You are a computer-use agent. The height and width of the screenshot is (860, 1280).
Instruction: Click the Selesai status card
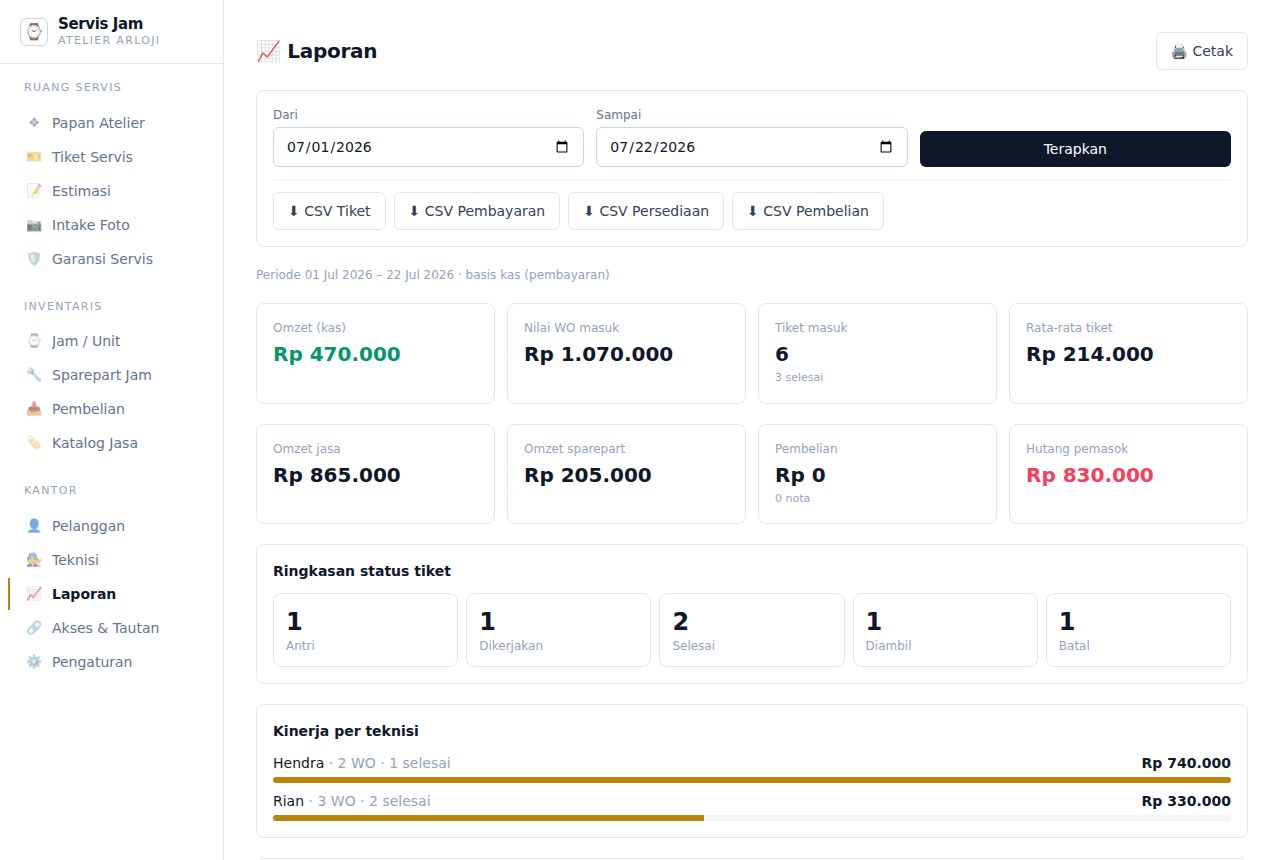(752, 630)
